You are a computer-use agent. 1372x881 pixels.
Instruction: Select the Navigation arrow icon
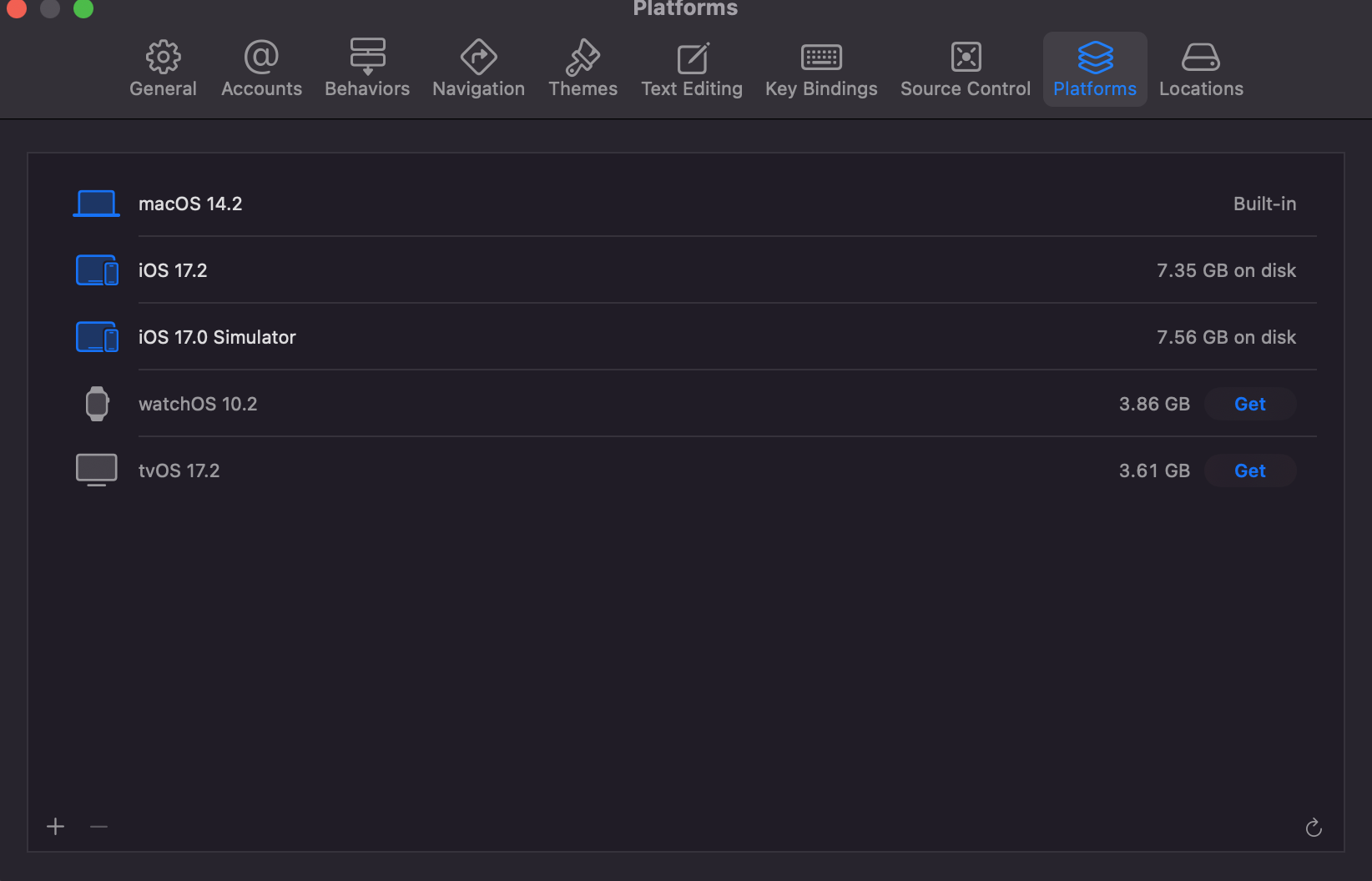(x=478, y=57)
